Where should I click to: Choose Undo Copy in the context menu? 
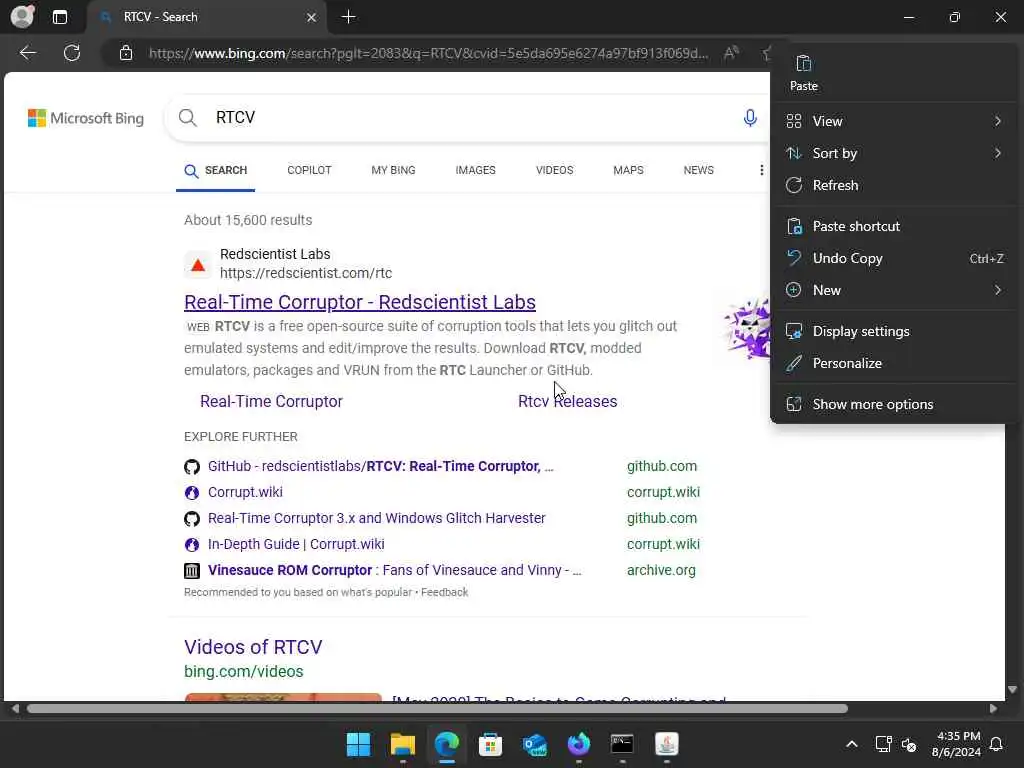pyautogui.click(x=894, y=258)
